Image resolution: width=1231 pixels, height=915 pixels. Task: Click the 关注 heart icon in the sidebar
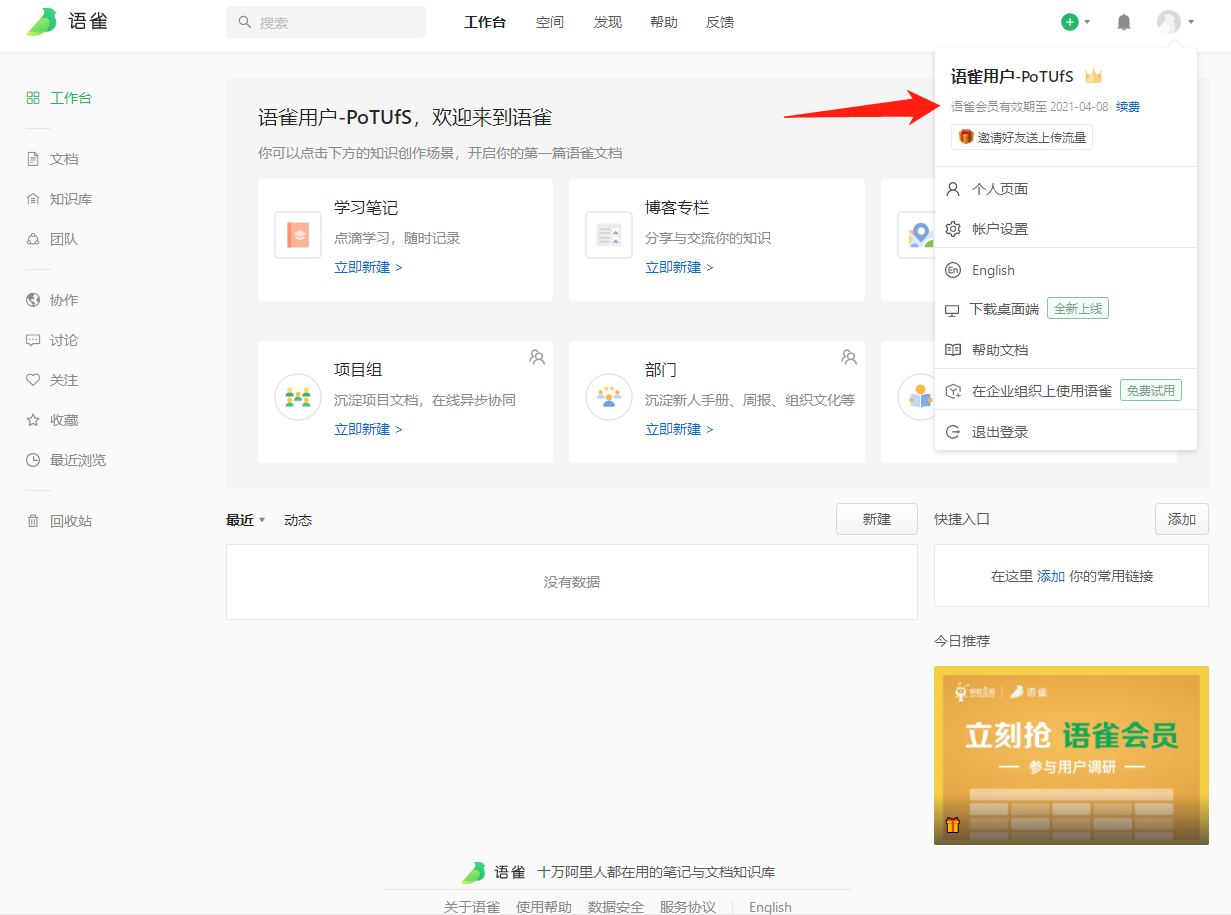[x=33, y=380]
